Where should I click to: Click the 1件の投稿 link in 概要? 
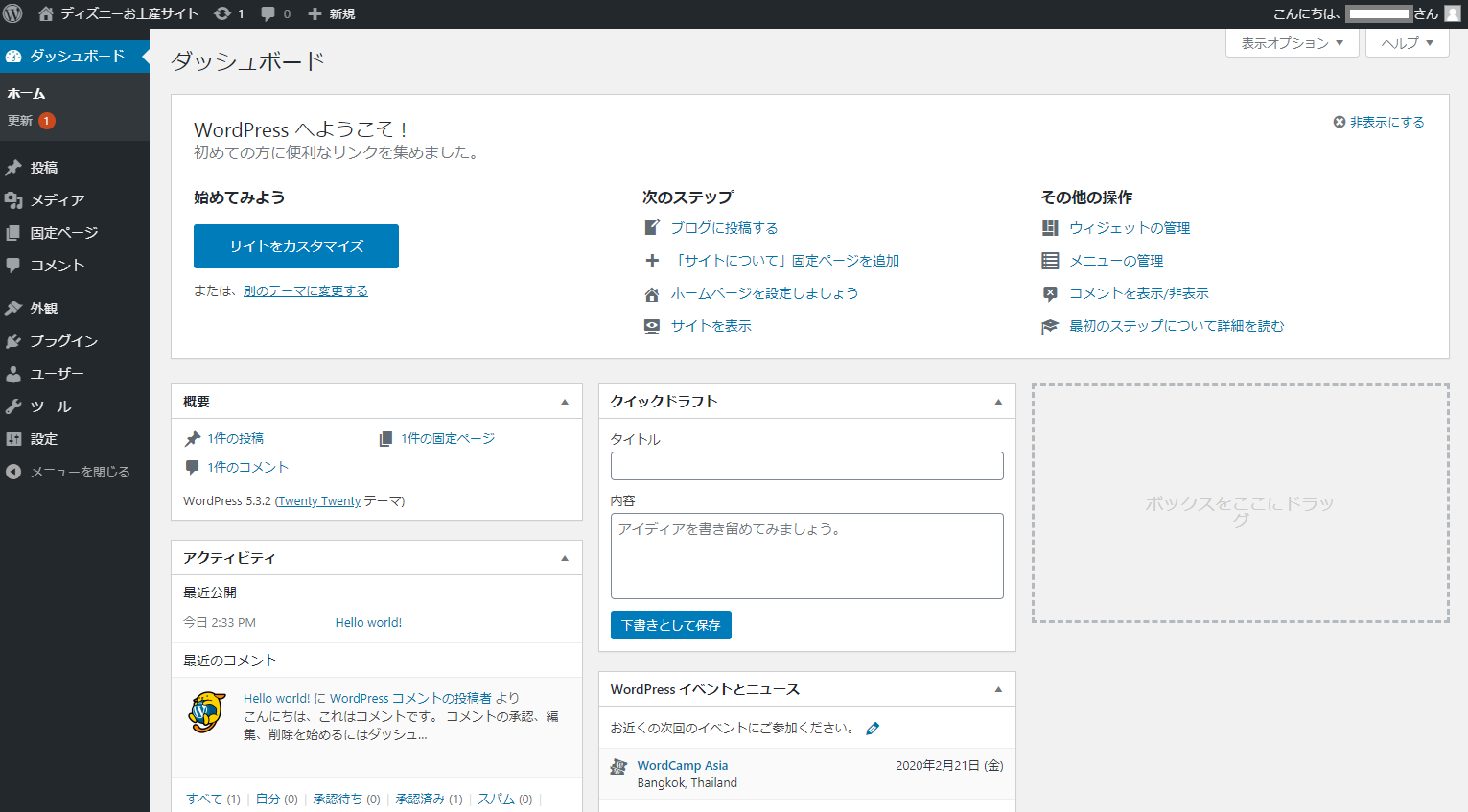tap(236, 439)
